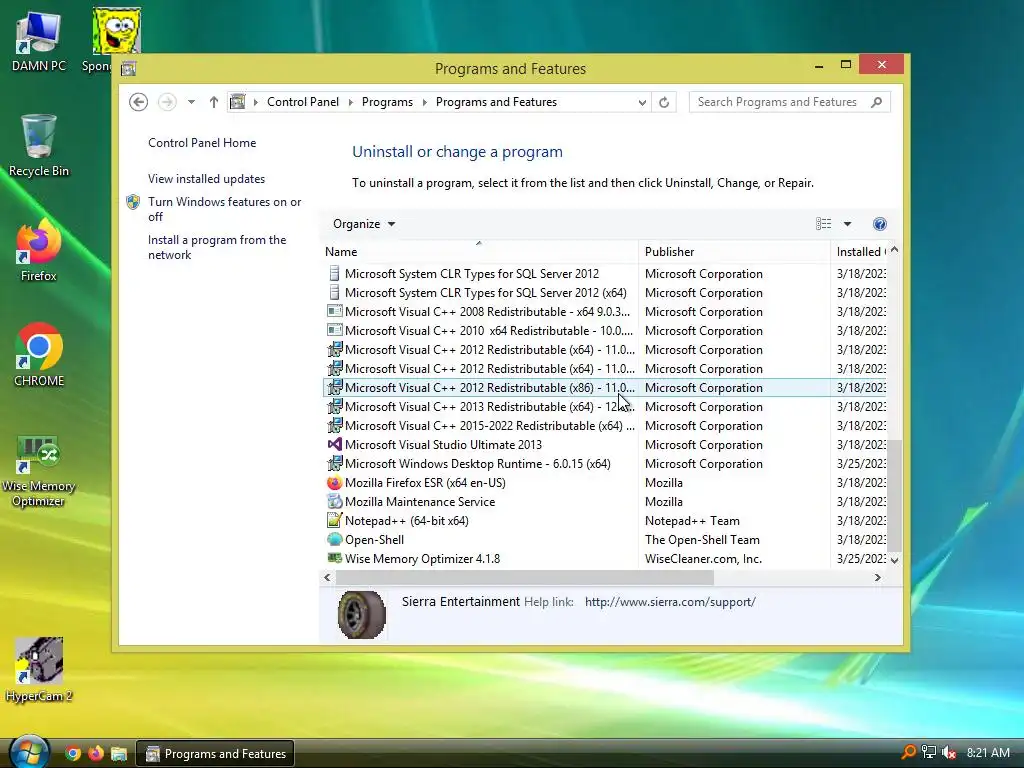Open Help via the blue question icon

coord(880,224)
